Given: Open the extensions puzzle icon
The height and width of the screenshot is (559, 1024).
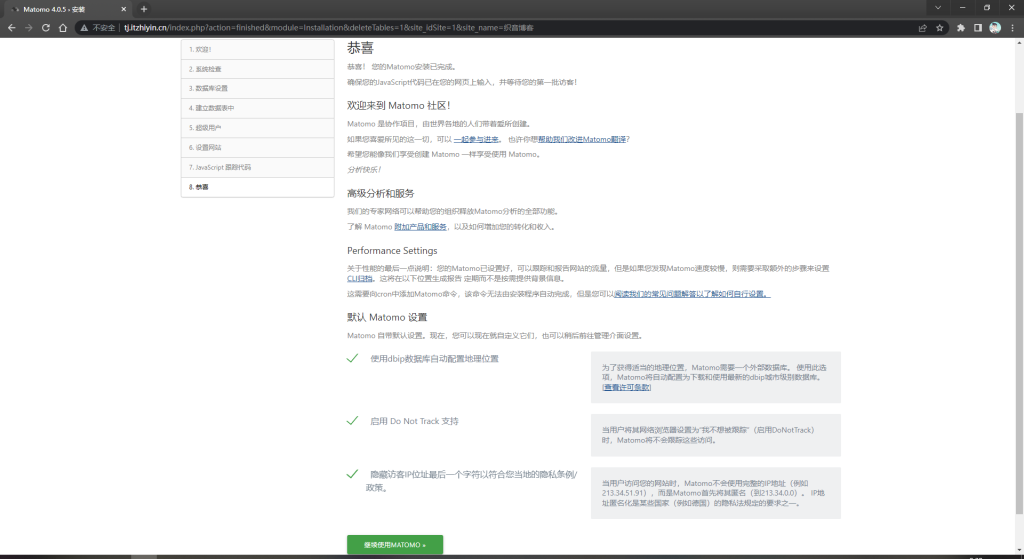Looking at the screenshot, I should pyautogui.click(x=961, y=27).
